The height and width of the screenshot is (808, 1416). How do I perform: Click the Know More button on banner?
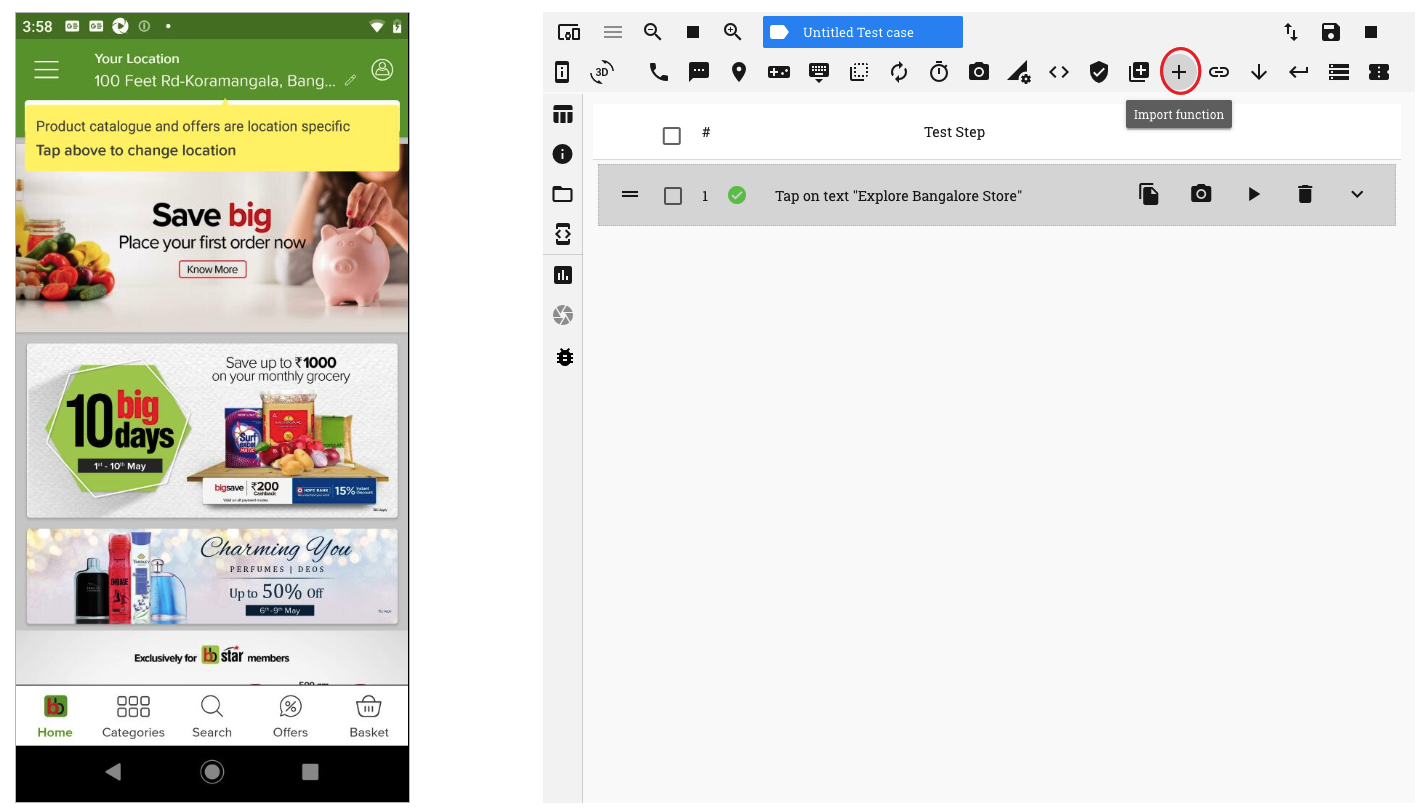[213, 269]
